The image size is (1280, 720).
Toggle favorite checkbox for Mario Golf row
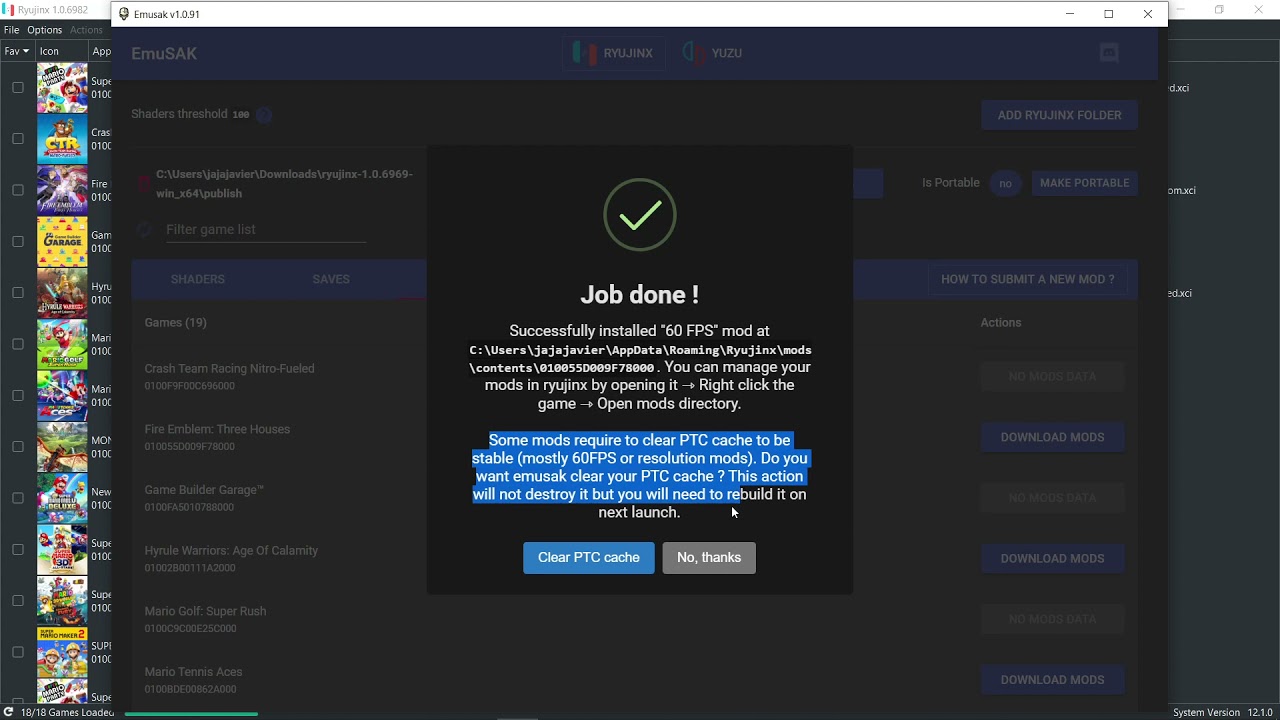click(18, 344)
